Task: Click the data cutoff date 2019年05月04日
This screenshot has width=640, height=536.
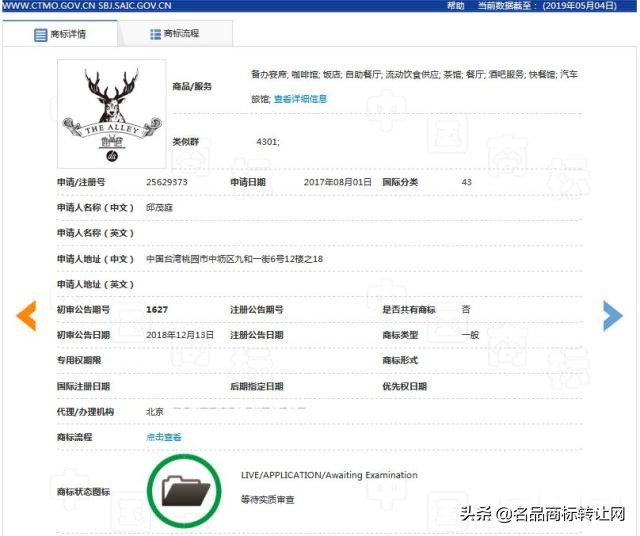Action: pos(579,6)
